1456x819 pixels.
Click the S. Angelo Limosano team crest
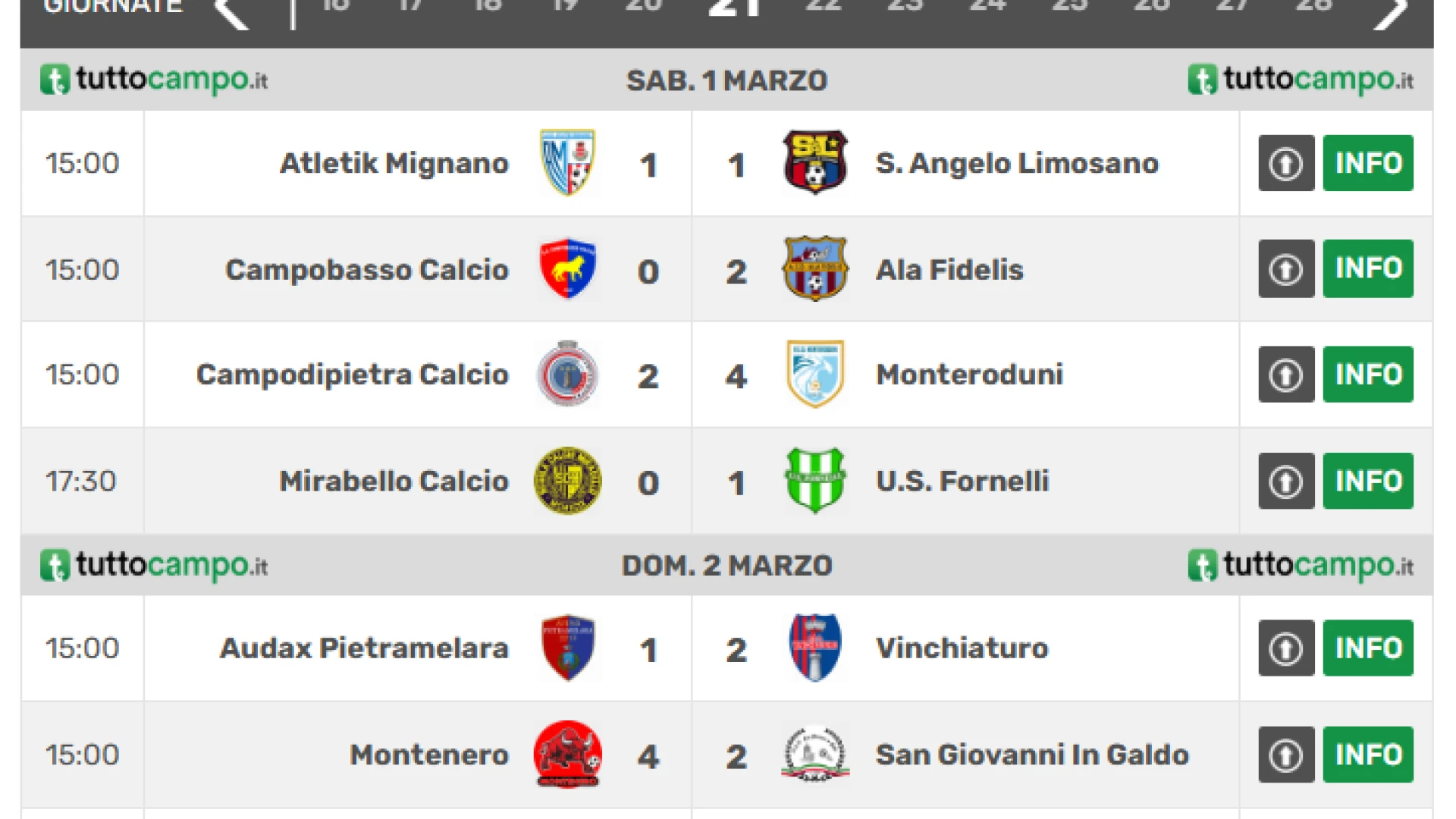coord(815,162)
